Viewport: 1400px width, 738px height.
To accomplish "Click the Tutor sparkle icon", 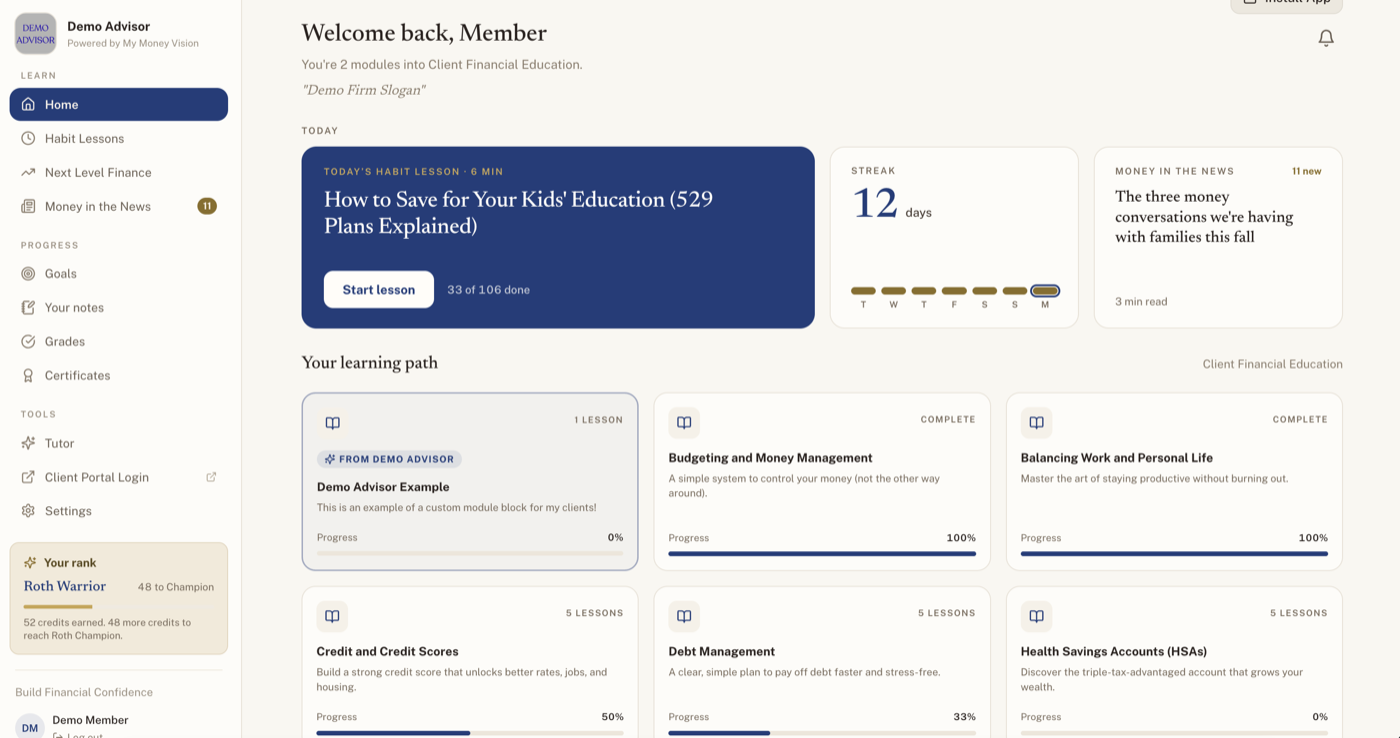I will point(28,443).
